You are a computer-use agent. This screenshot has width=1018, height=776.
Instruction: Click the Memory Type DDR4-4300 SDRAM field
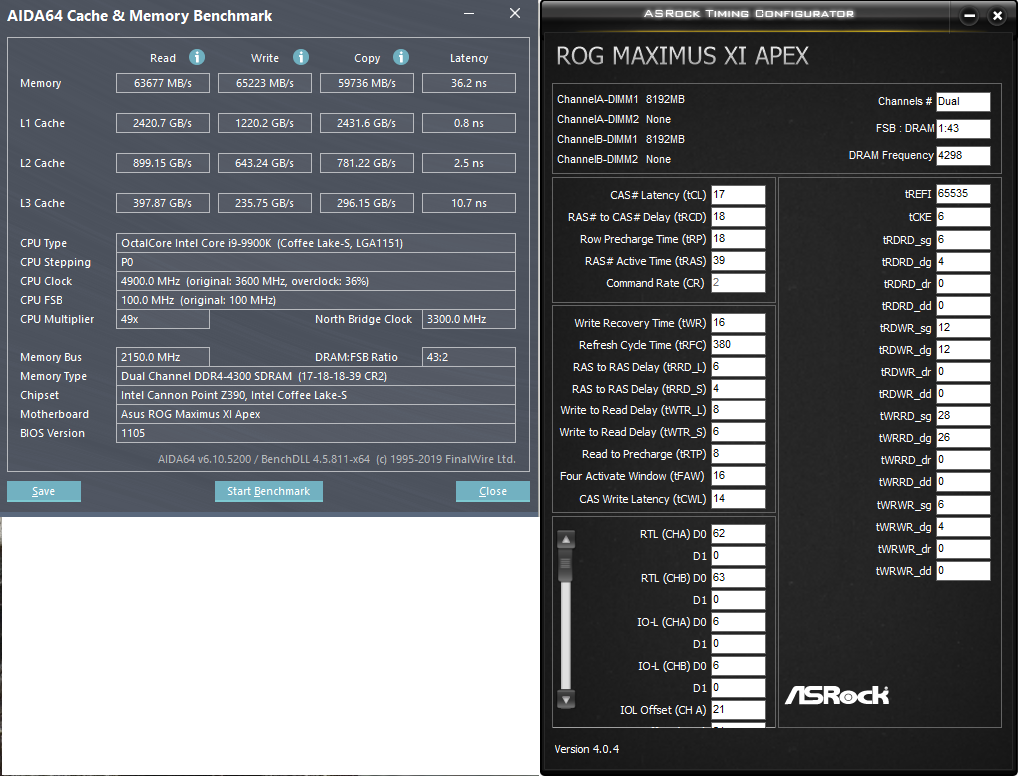pyautogui.click(x=316, y=376)
